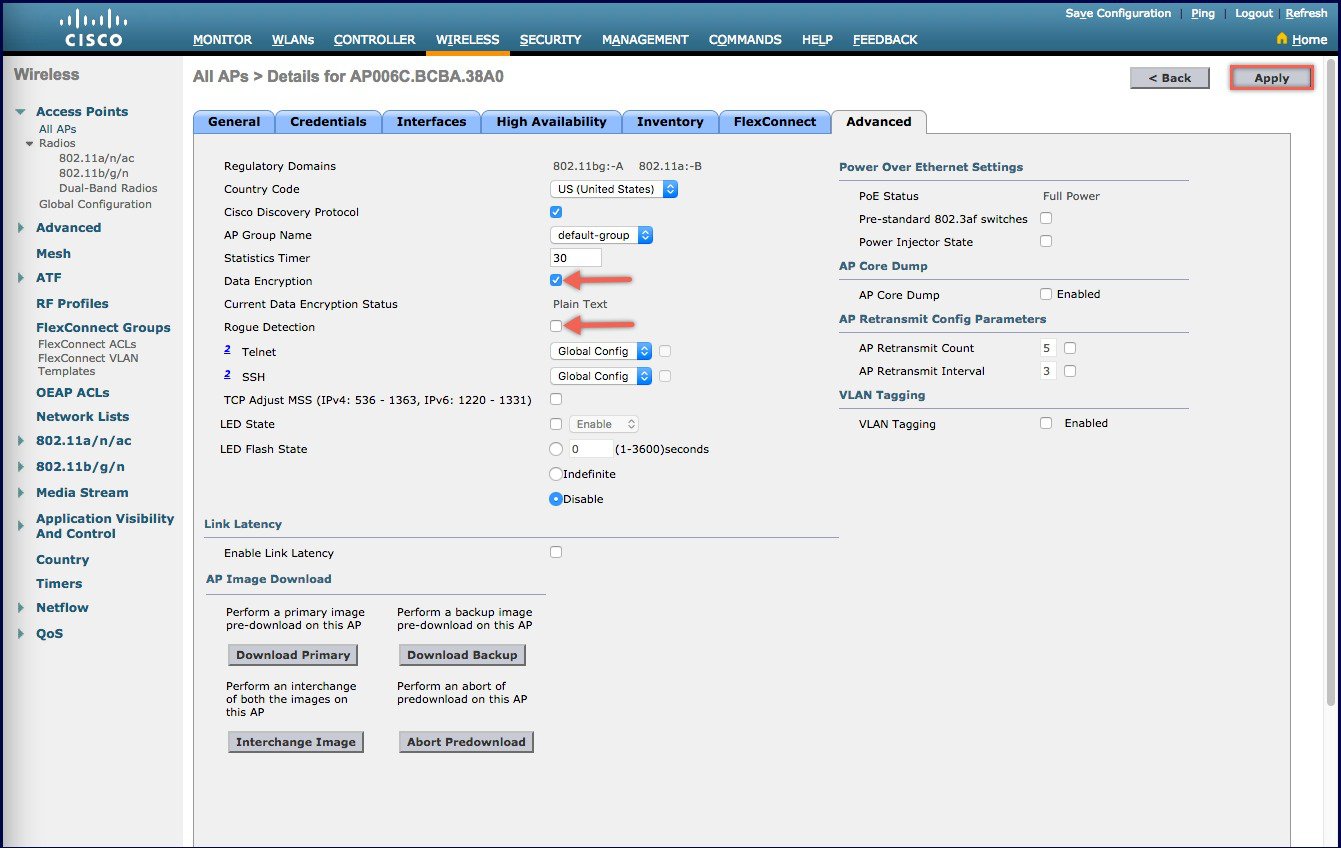Screen dimensions: 1341x850
Task: Click the Download Backup button
Action: point(462,655)
